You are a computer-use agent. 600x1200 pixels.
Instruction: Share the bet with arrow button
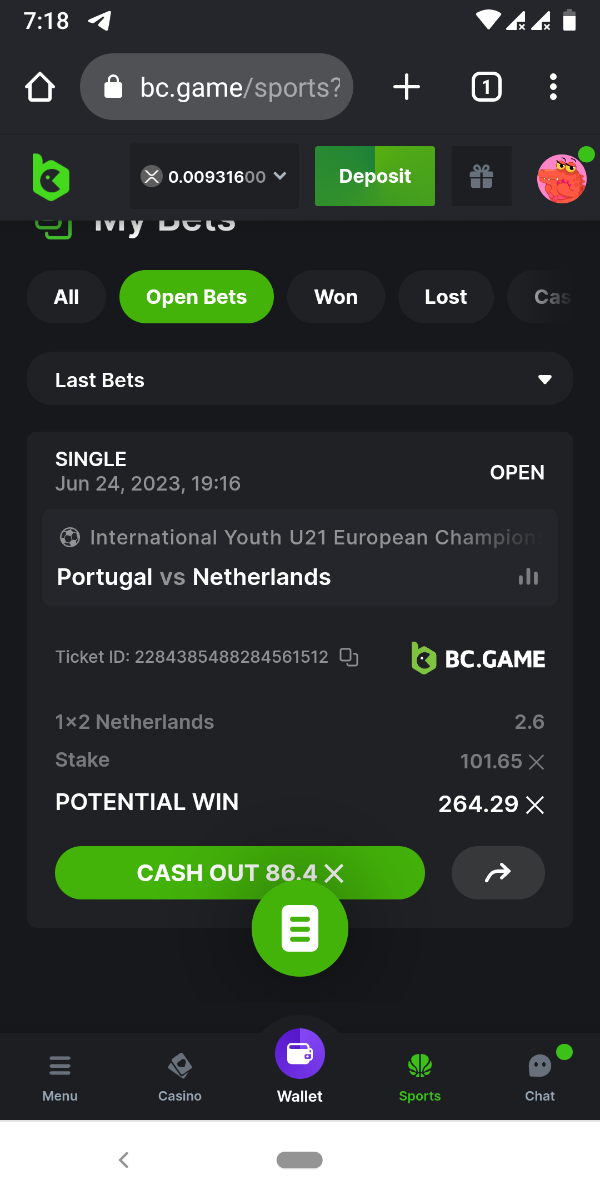498,873
